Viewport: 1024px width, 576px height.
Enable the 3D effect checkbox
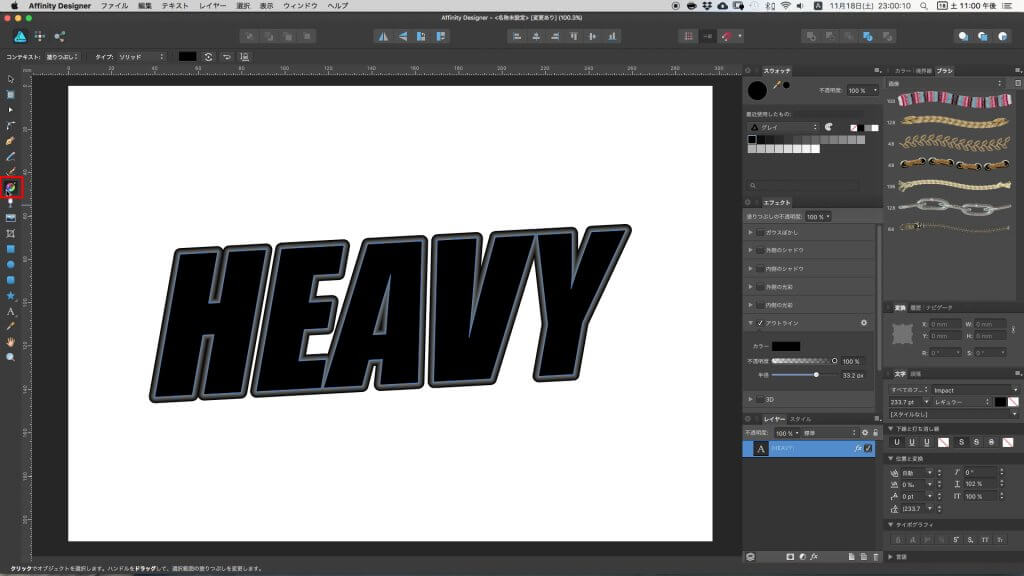click(760, 399)
